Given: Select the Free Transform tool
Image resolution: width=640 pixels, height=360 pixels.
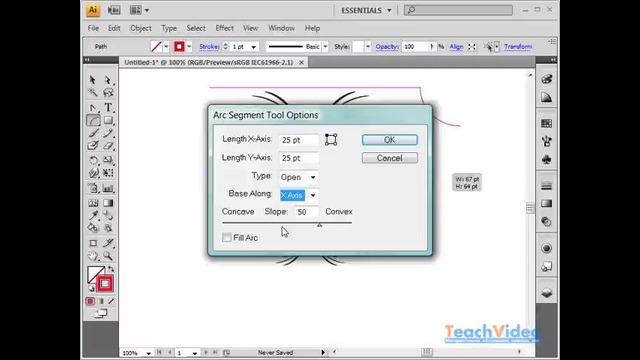Looking at the screenshot, I should (108, 173).
